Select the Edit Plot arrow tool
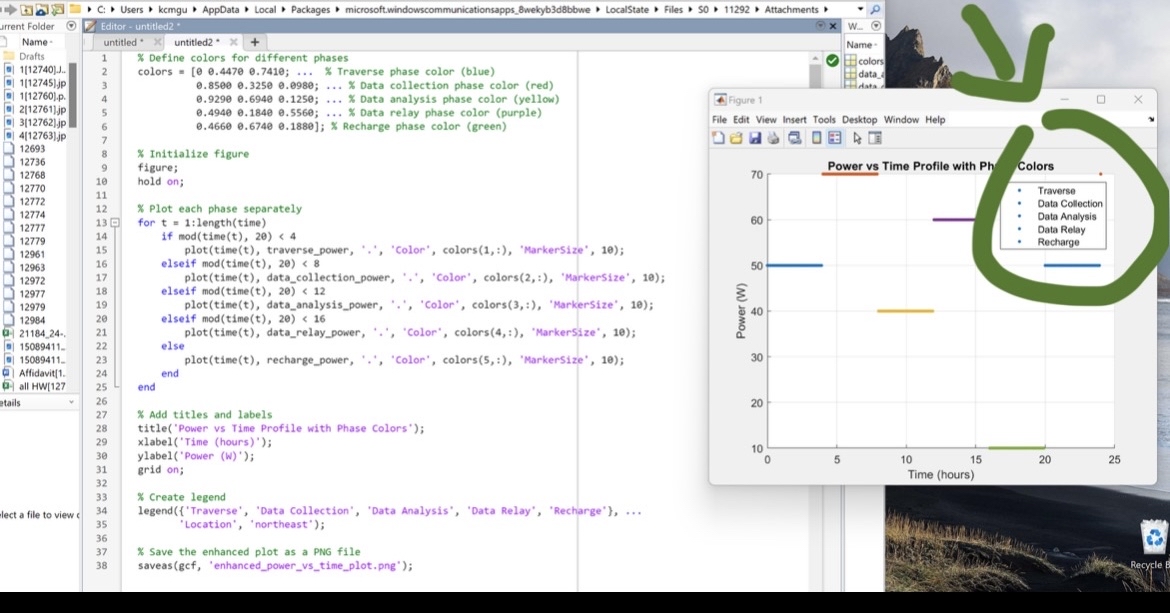 pos(856,139)
